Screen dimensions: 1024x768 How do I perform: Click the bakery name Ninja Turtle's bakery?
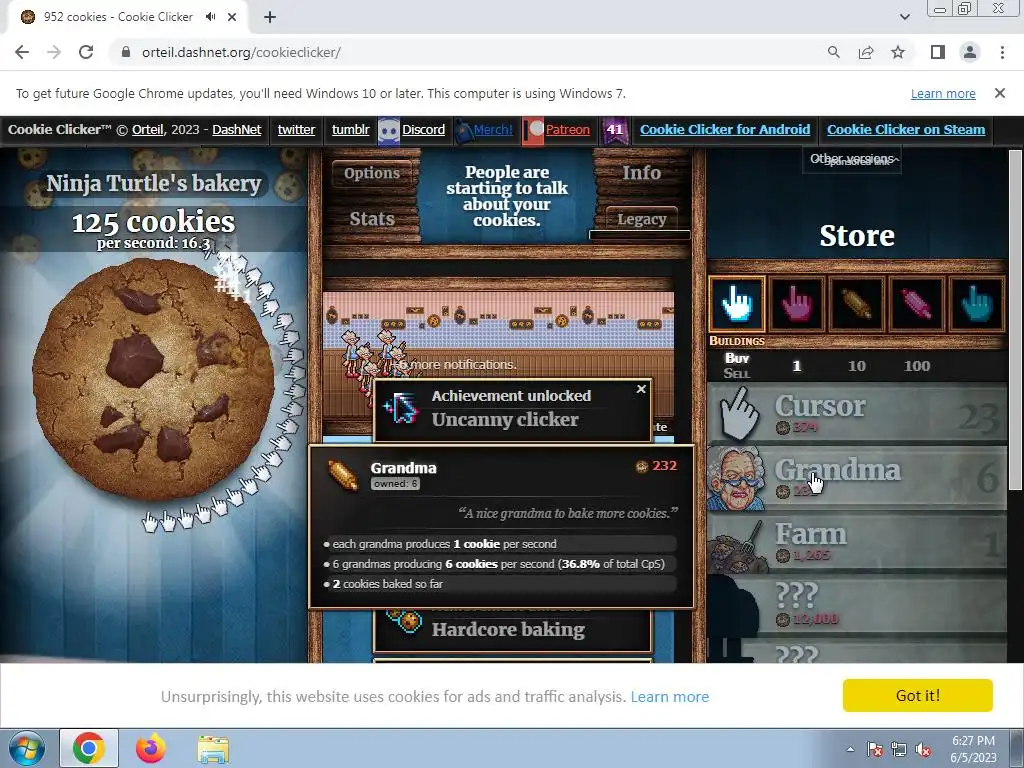pyautogui.click(x=153, y=184)
